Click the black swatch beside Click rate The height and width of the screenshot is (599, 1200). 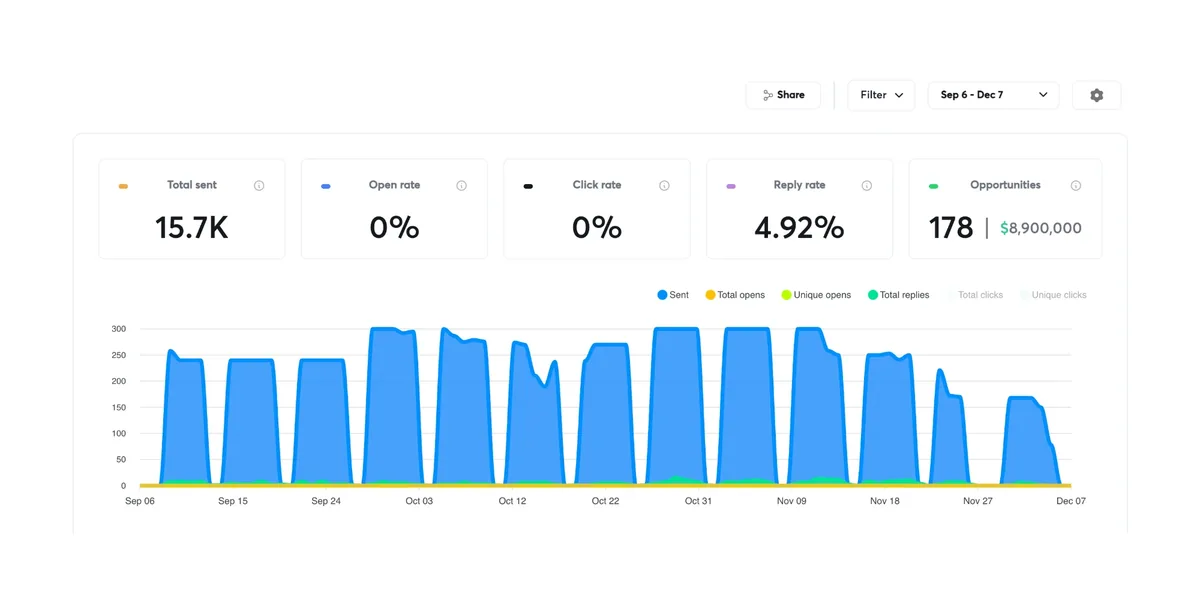[528, 186]
